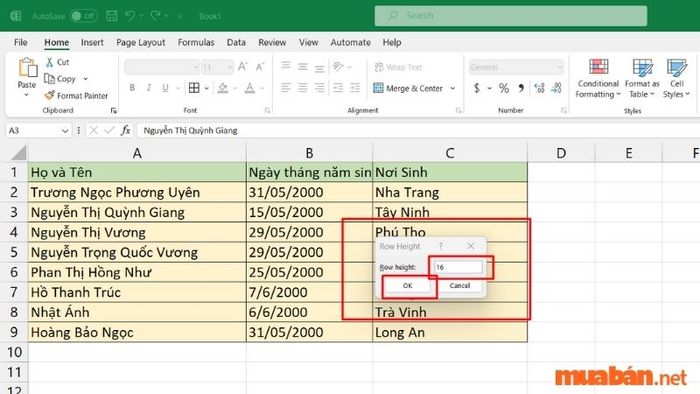Switch to Automate tab
Screen dimensions: 700x394
(x=350, y=42)
